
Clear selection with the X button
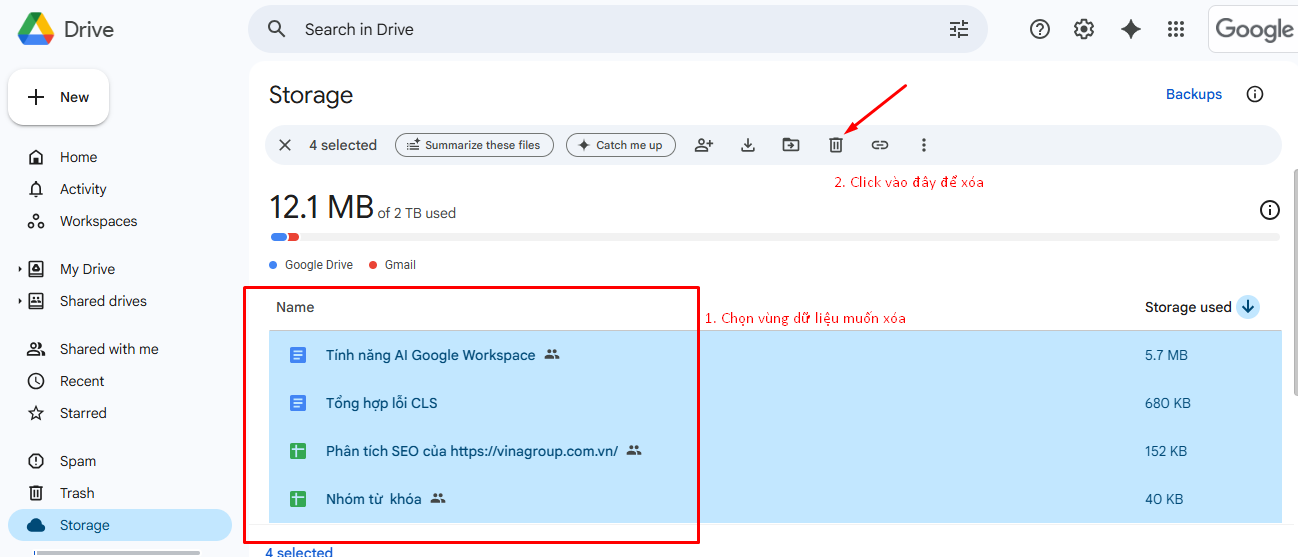[x=285, y=145]
